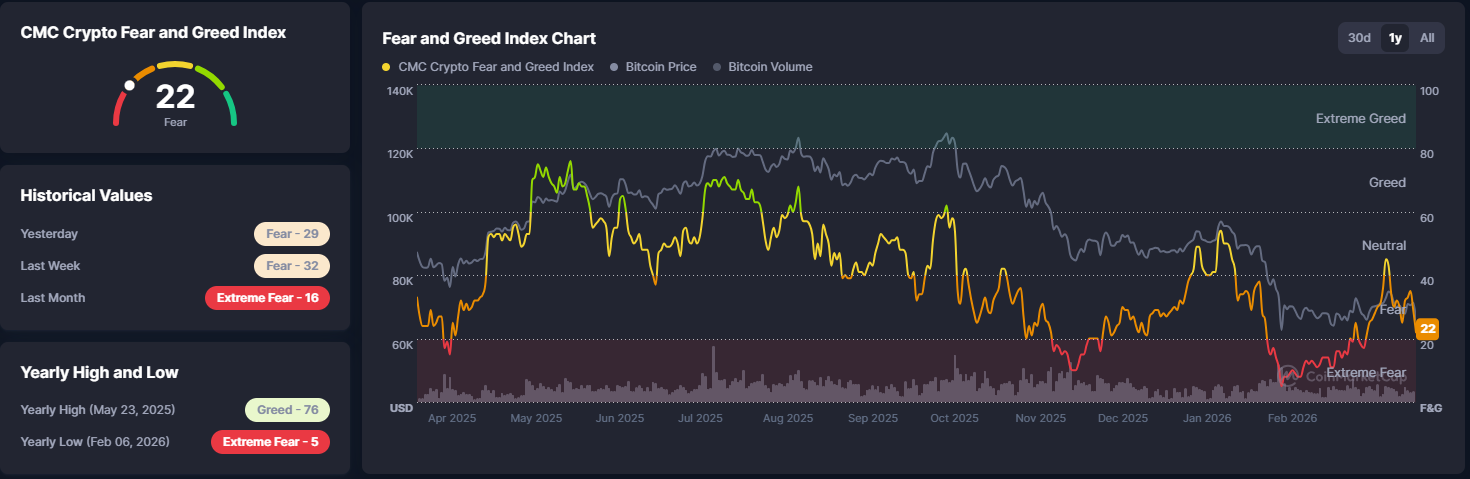Click the fear and greed gauge dial
Screen dimensions: 1470x479
point(175,93)
